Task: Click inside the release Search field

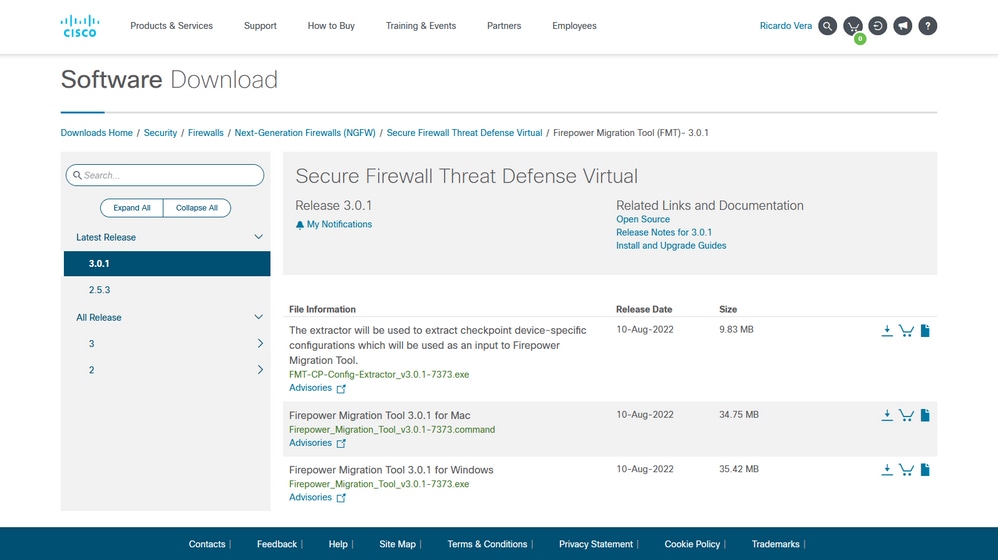Action: point(165,175)
